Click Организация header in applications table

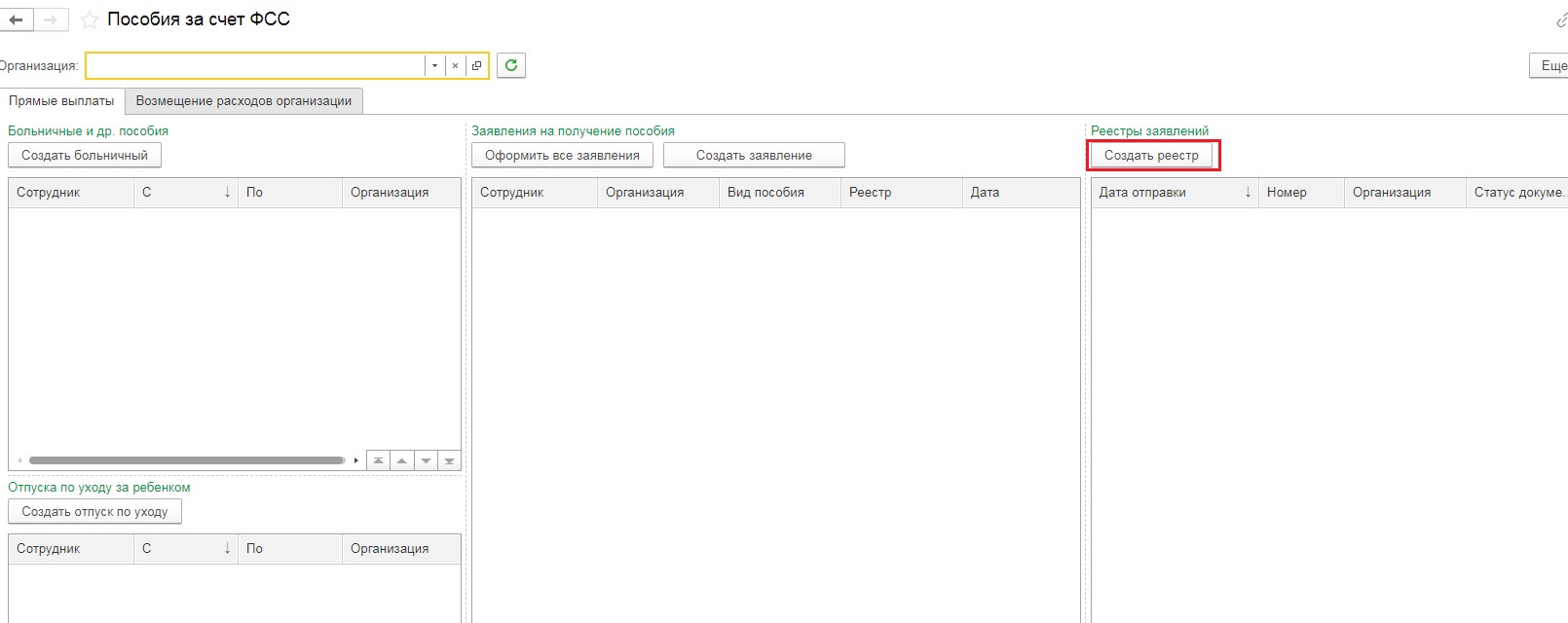(x=658, y=193)
